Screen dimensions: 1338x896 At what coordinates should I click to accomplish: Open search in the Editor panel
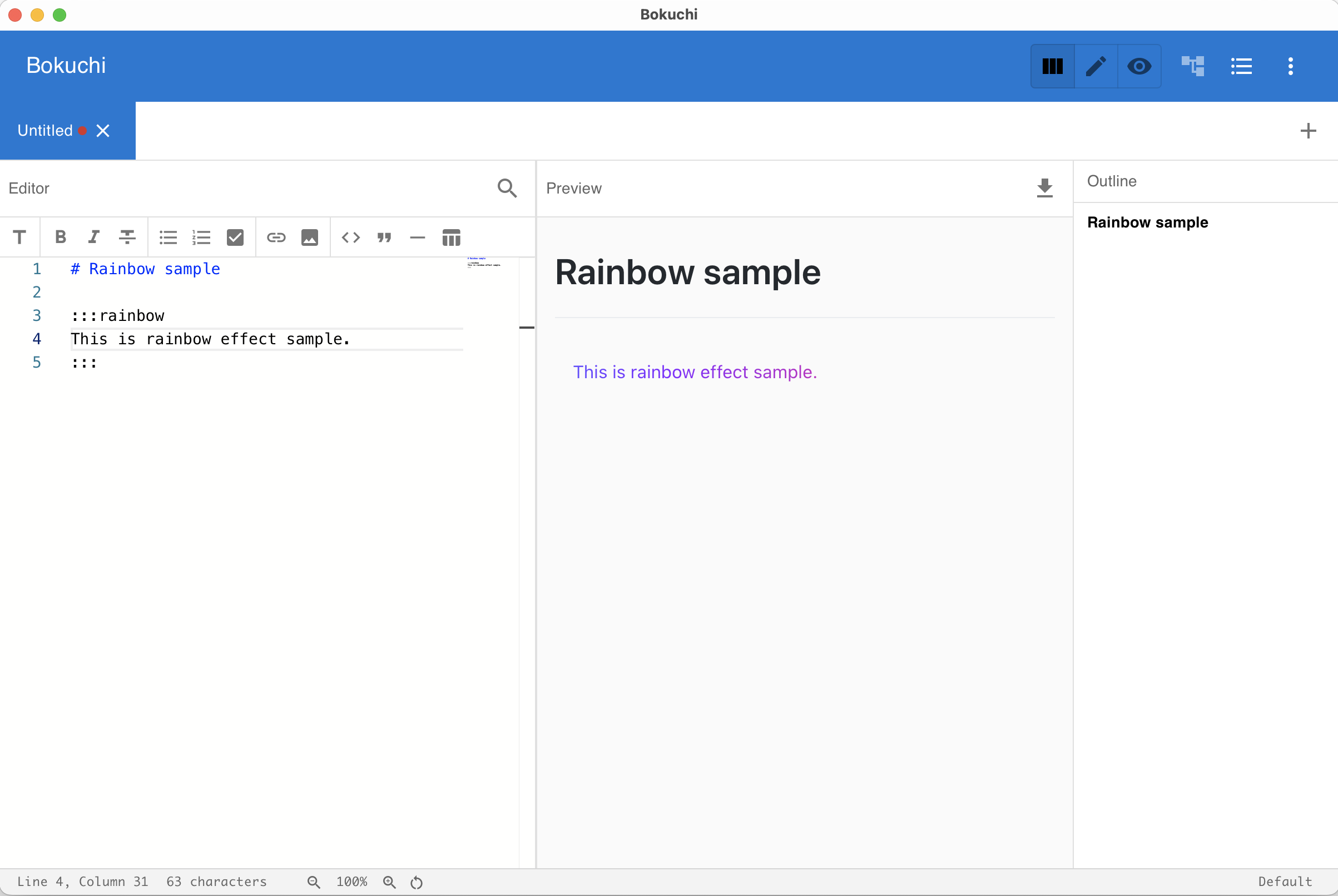[507, 188]
